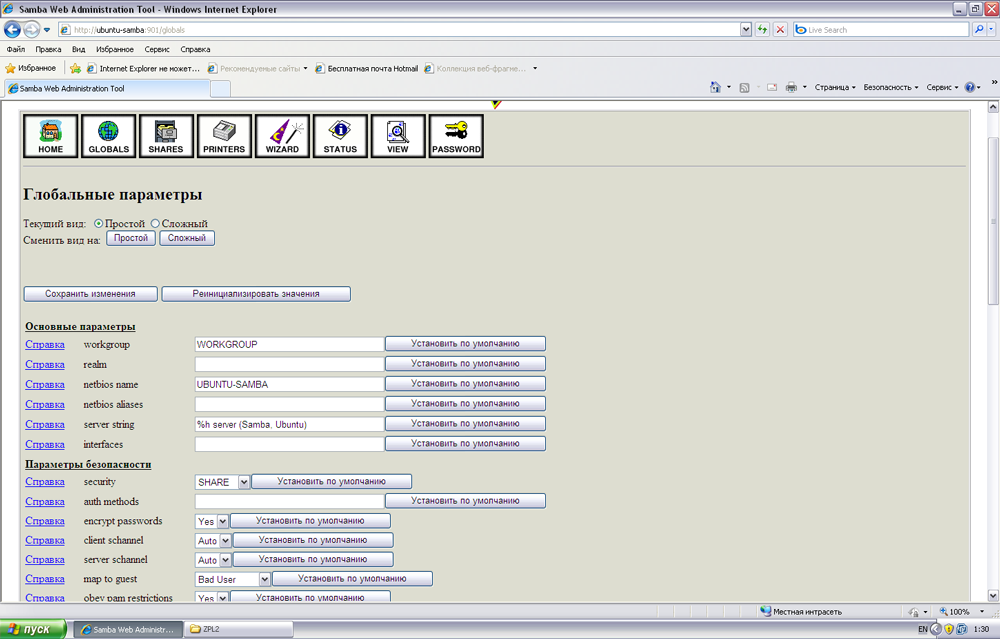Select the Простой radio button

click(99, 223)
